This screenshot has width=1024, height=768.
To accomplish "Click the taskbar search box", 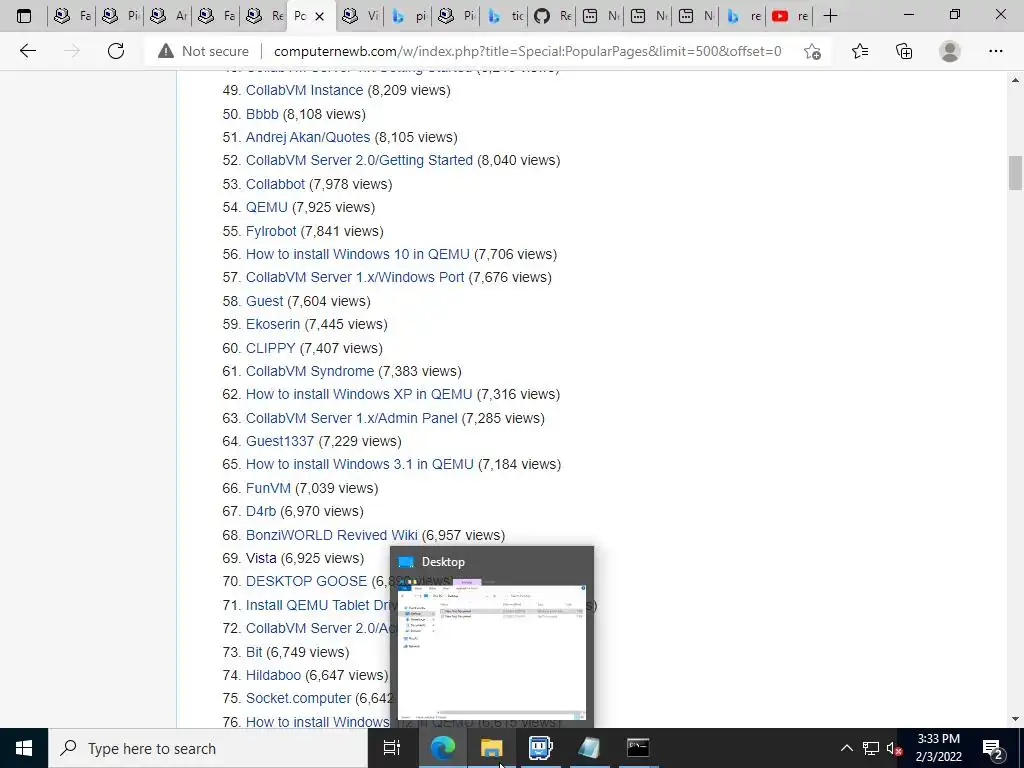I will (x=208, y=748).
